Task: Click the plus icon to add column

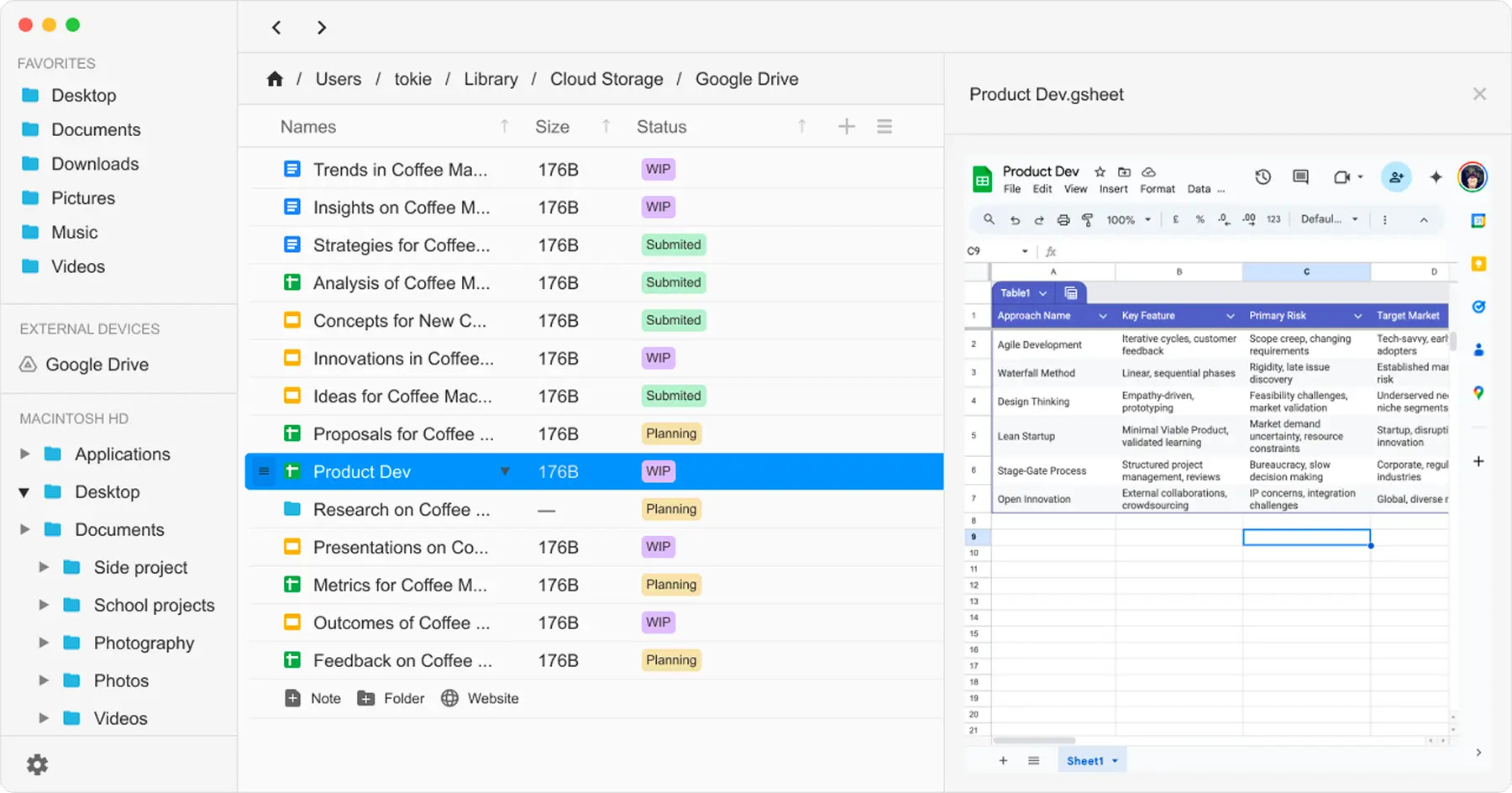Action: tap(847, 127)
